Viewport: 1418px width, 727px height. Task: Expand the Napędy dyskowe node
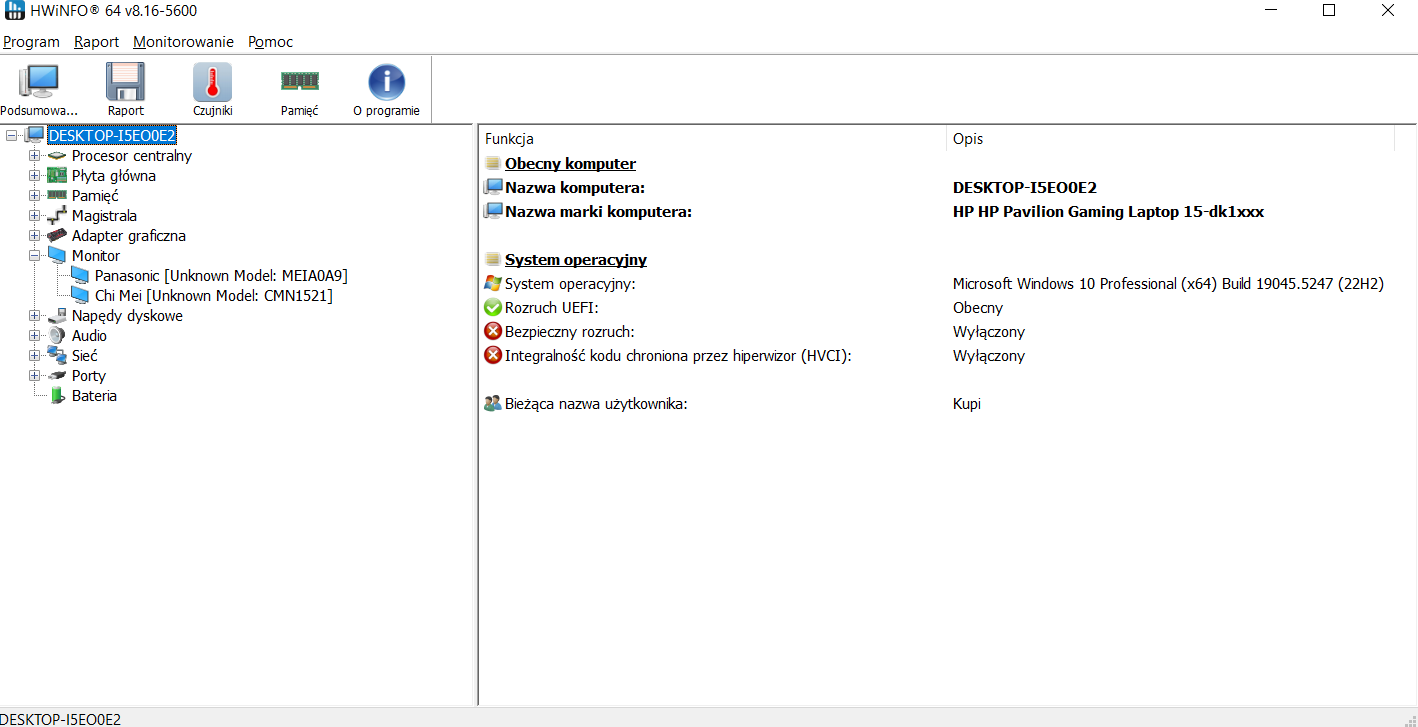pyautogui.click(x=35, y=316)
